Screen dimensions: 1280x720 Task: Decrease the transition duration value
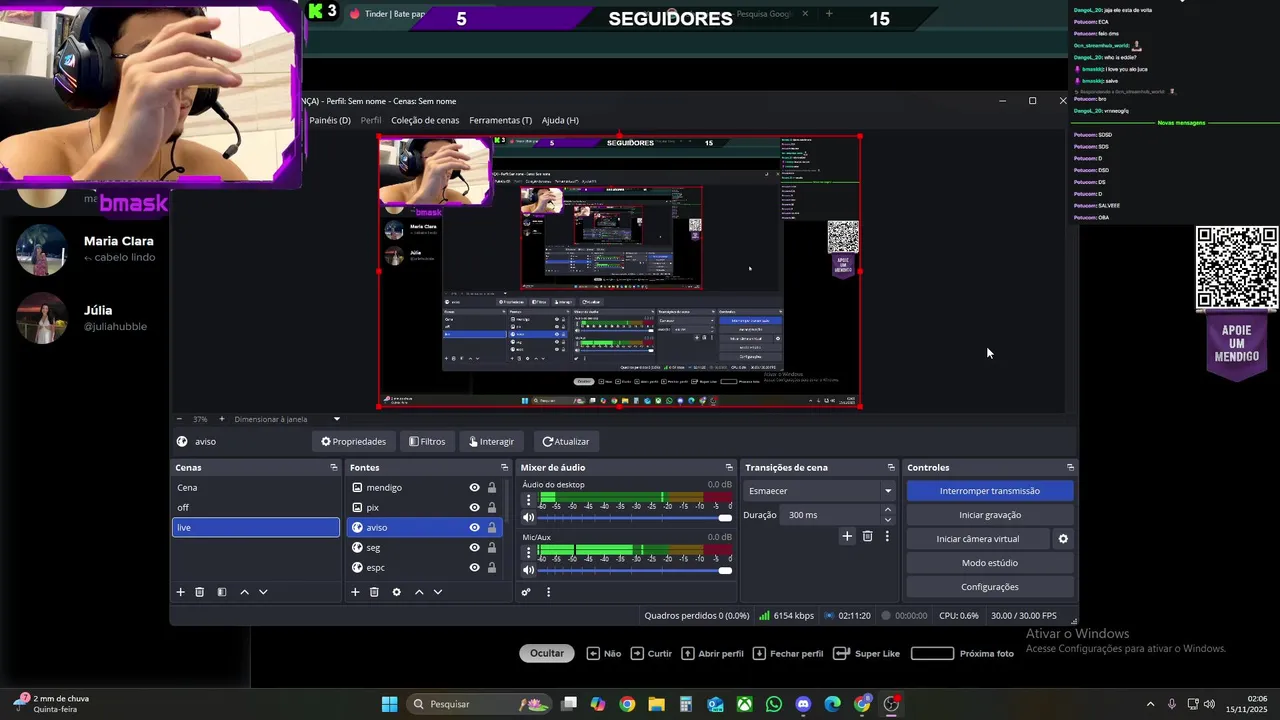click(887, 520)
